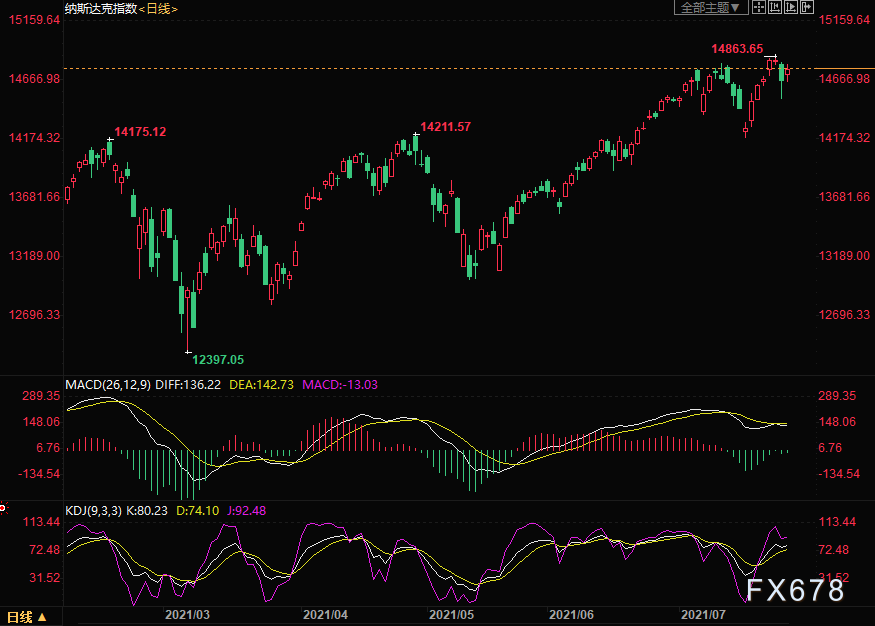The height and width of the screenshot is (626, 875).
Task: Click the J:92.48 value
Action: click(247, 511)
